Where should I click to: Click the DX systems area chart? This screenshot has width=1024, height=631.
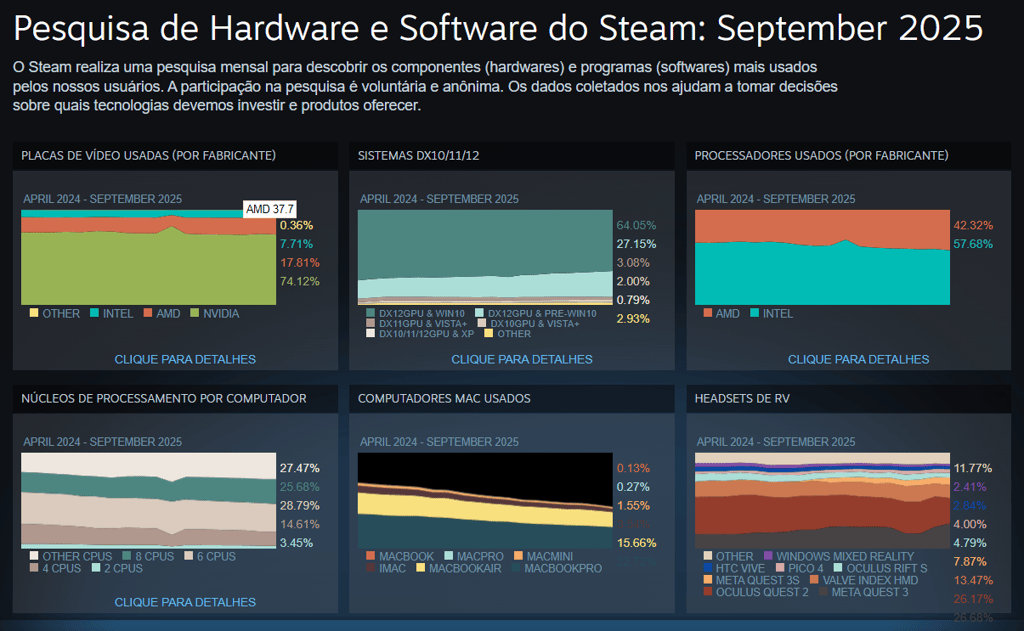tap(485, 257)
